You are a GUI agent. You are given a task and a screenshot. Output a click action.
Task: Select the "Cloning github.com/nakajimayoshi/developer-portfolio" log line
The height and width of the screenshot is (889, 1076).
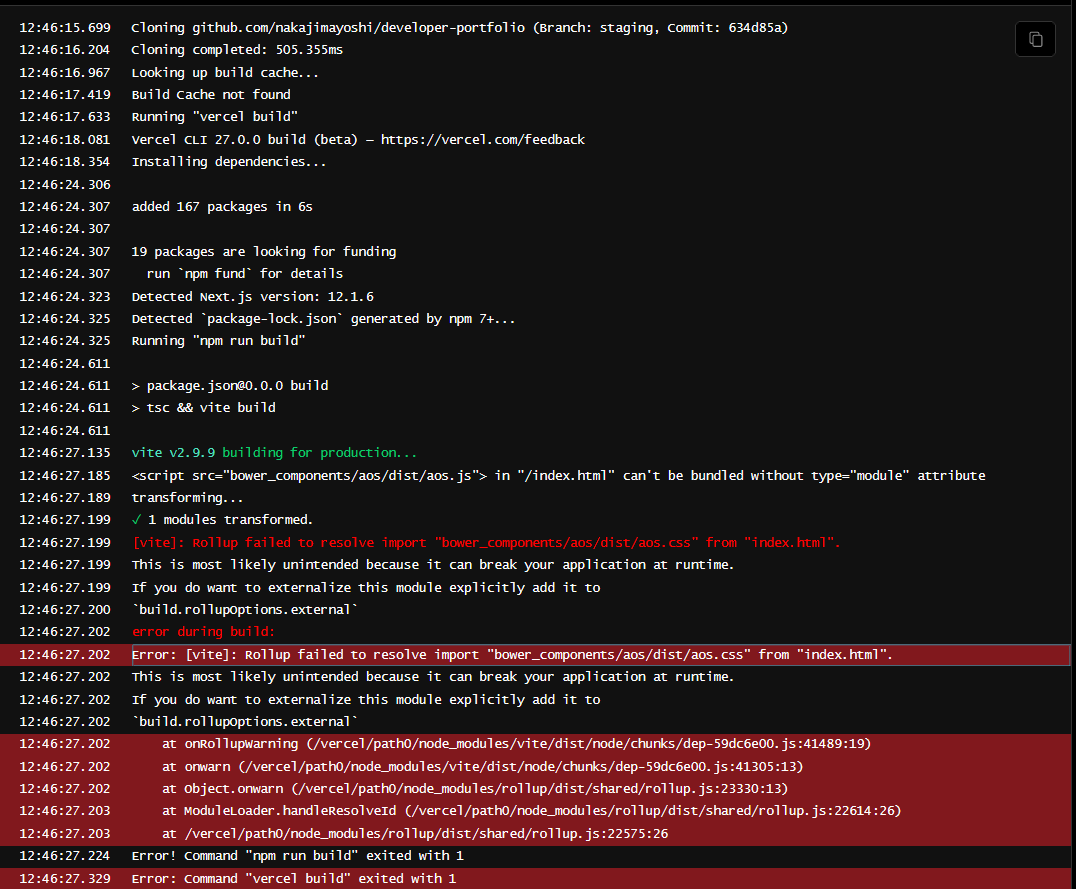point(460,27)
